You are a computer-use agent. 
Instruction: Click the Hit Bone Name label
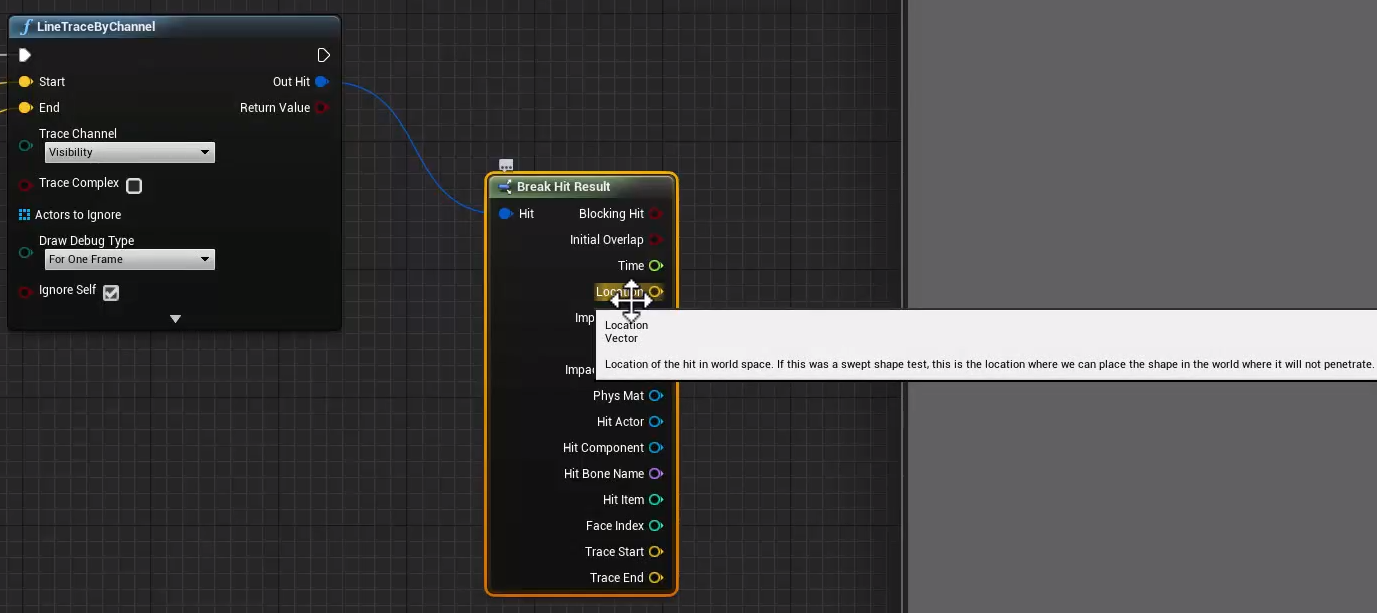pyautogui.click(x=604, y=474)
